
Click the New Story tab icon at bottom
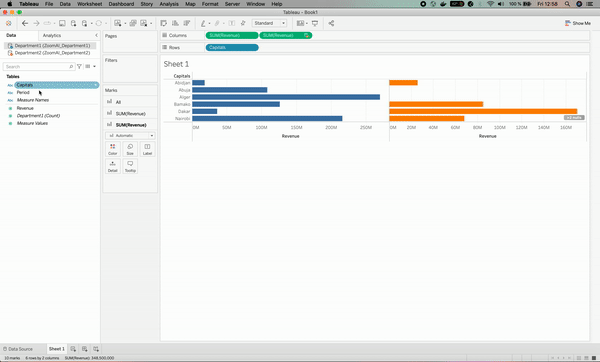click(96, 349)
